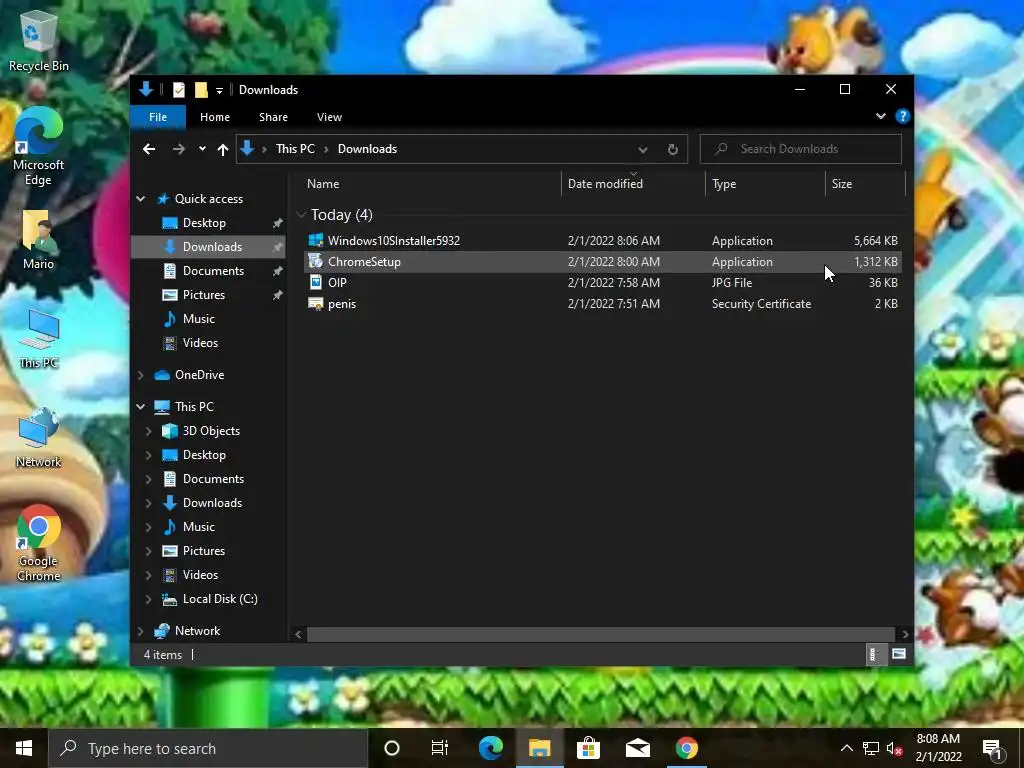1024x768 pixels.
Task: Open the network tray icon
Action: pyautogui.click(x=871, y=748)
